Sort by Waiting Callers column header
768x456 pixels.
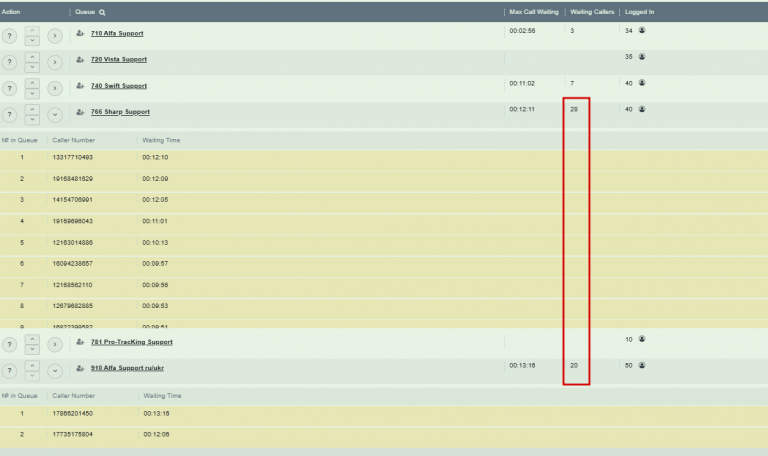[x=592, y=12]
